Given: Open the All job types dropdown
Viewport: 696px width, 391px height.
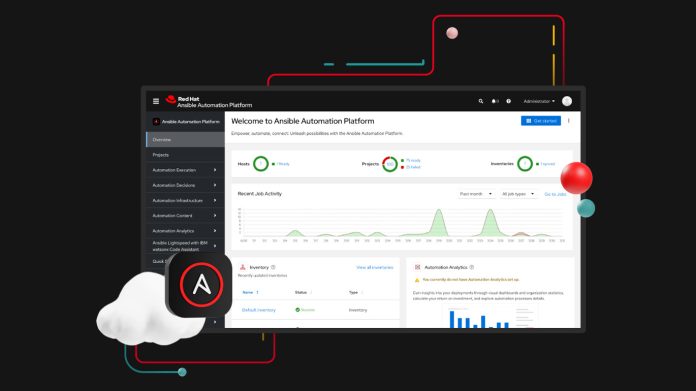Looking at the screenshot, I should tap(518, 194).
